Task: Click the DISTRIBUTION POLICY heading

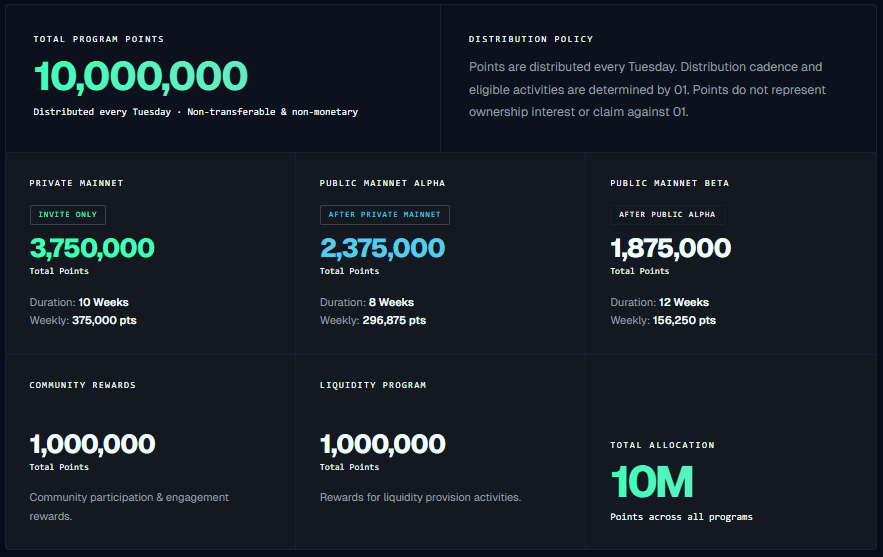Action: click(x=530, y=39)
